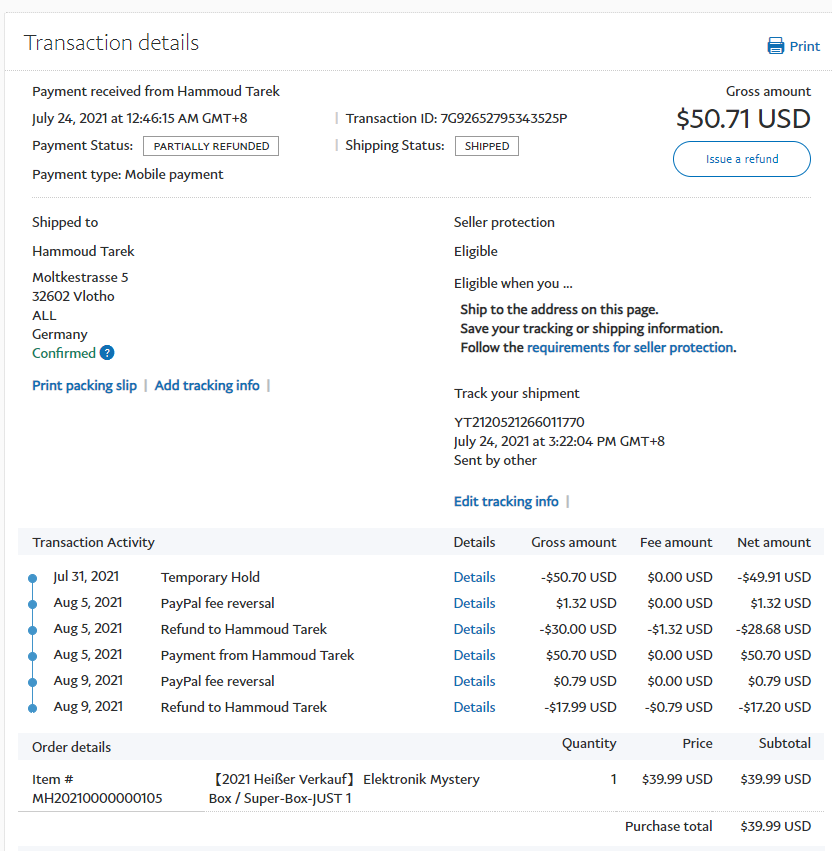Select the tracking number YT2120521266011770
The width and height of the screenshot is (832, 851).
(519, 422)
